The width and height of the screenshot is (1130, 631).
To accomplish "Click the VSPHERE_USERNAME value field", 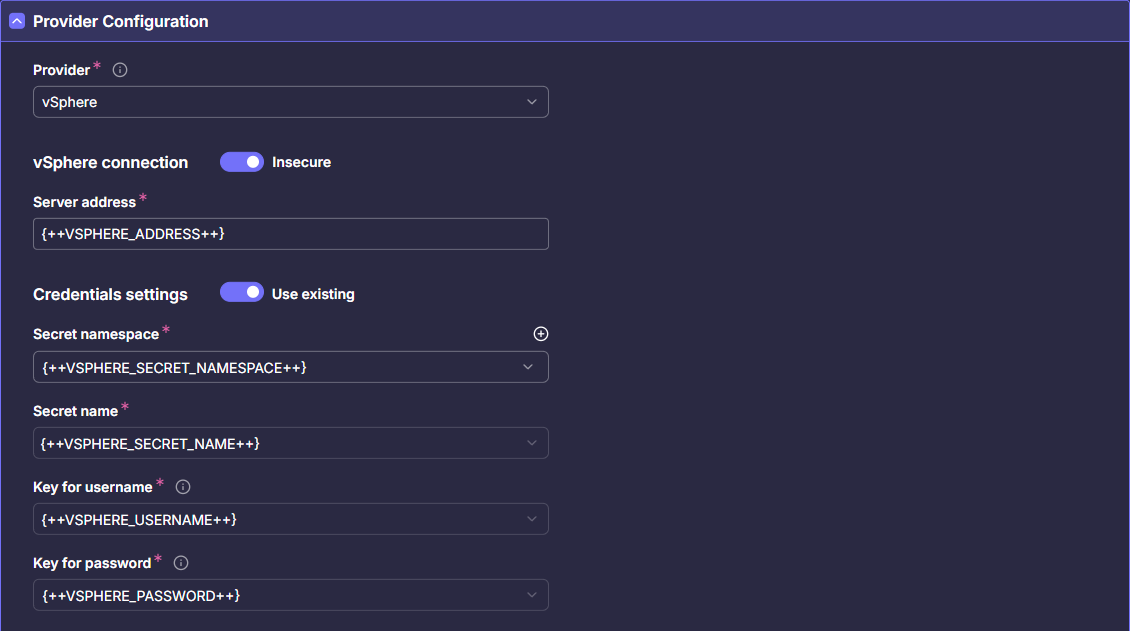I will click(x=290, y=519).
